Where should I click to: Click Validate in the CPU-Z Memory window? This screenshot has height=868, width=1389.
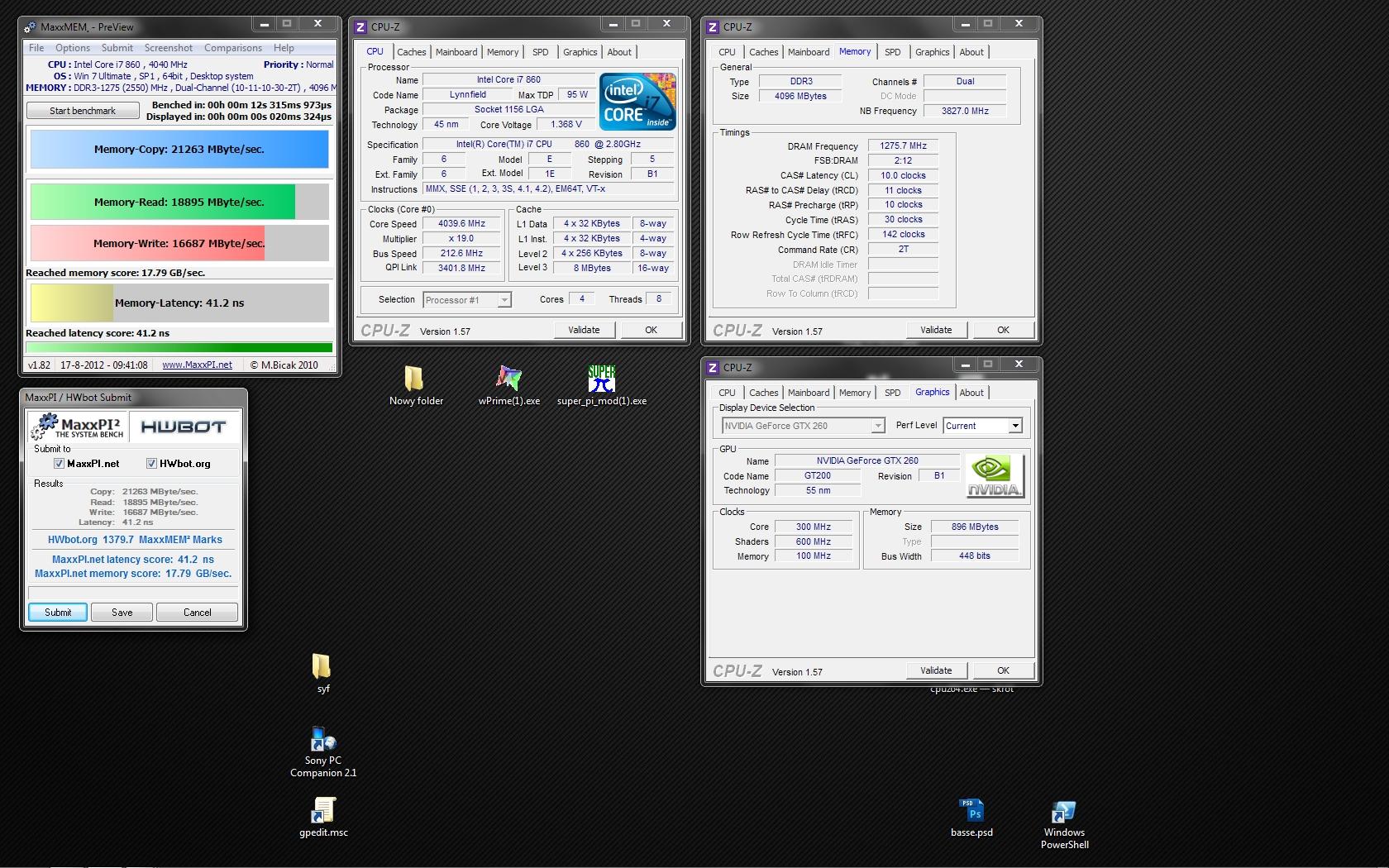pyautogui.click(x=936, y=330)
